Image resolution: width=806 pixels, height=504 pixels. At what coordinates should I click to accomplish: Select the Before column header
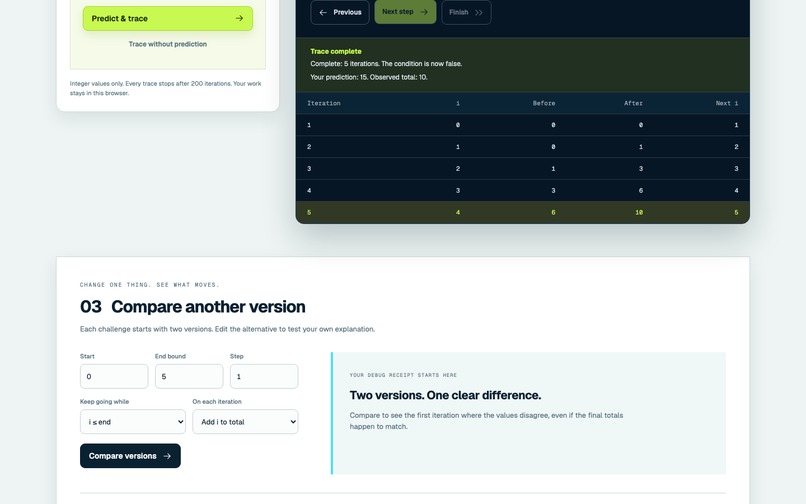(544, 103)
